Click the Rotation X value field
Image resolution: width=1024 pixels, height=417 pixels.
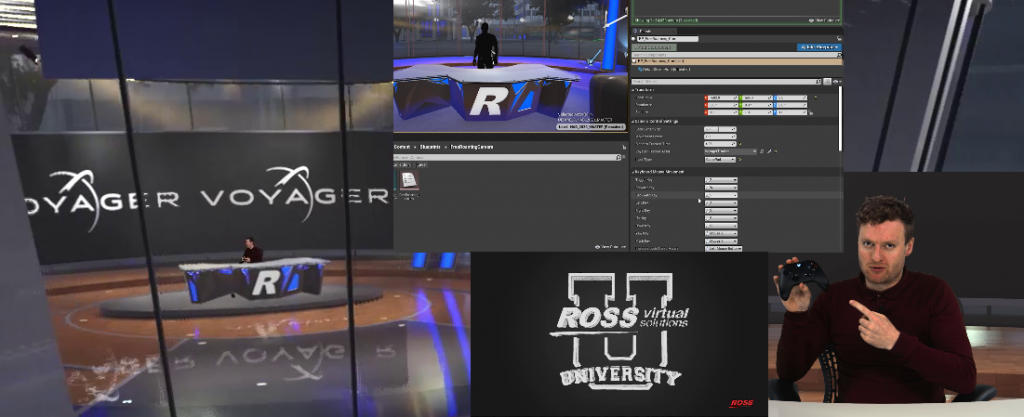point(722,104)
